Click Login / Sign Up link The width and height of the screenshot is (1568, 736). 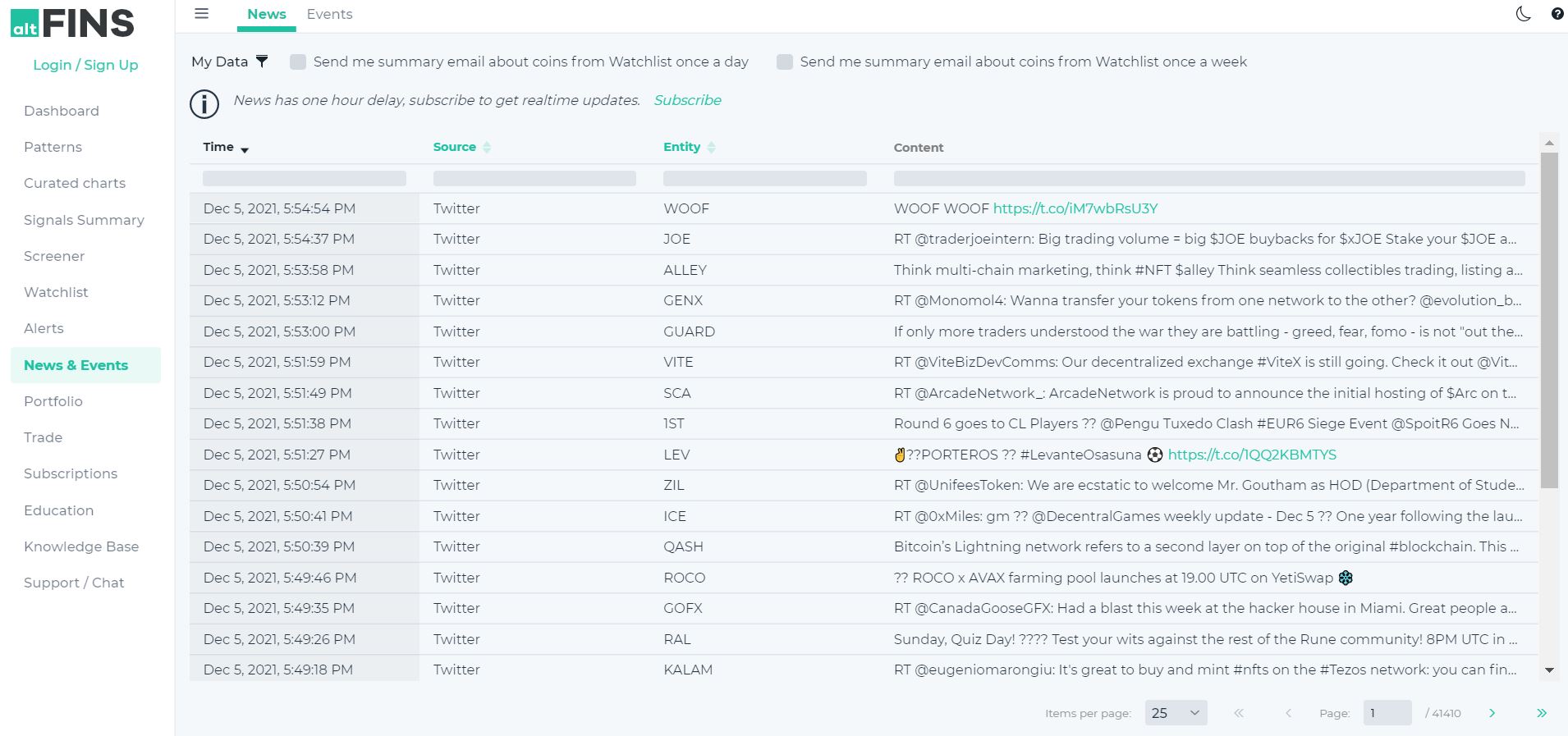(85, 65)
